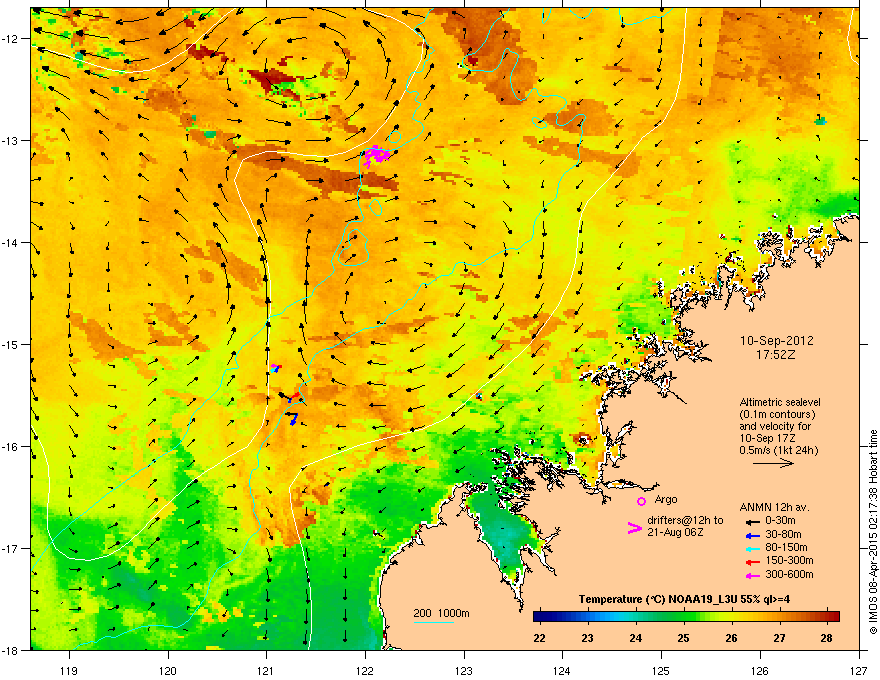The width and height of the screenshot is (880, 680).
Task: Click the time label 17:52Z
Action: click(776, 355)
